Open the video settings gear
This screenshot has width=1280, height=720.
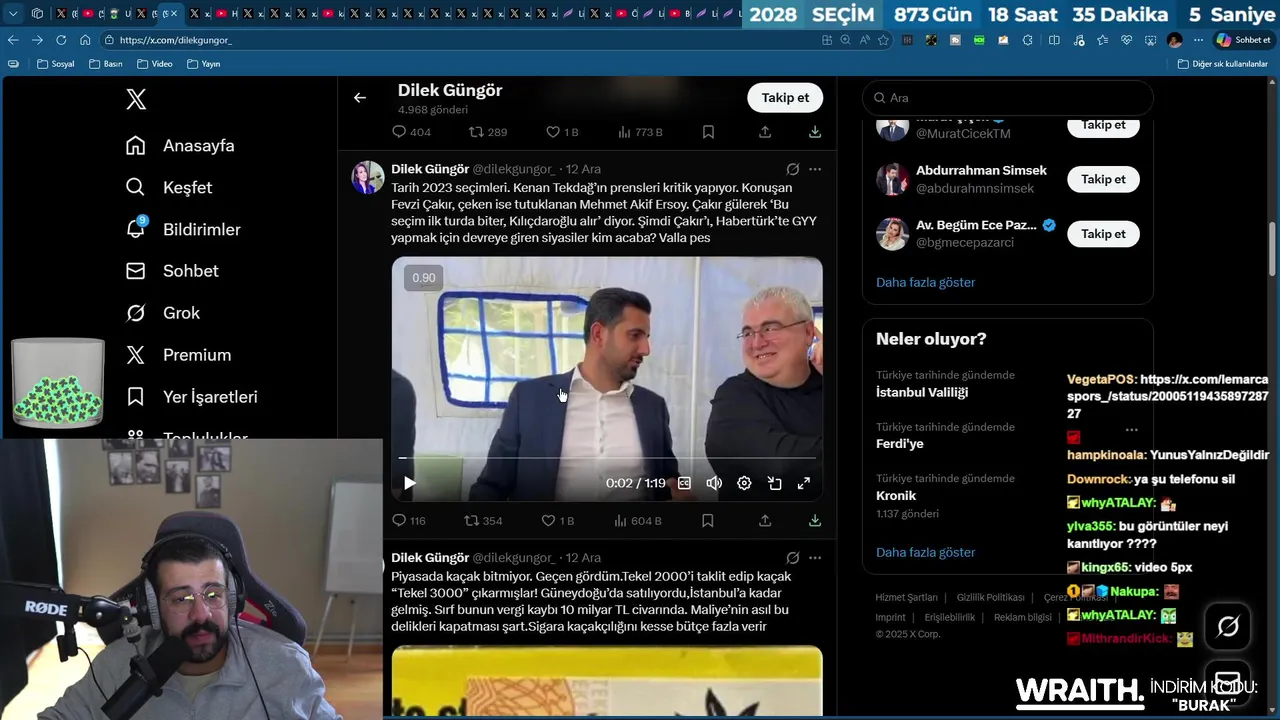click(x=744, y=483)
